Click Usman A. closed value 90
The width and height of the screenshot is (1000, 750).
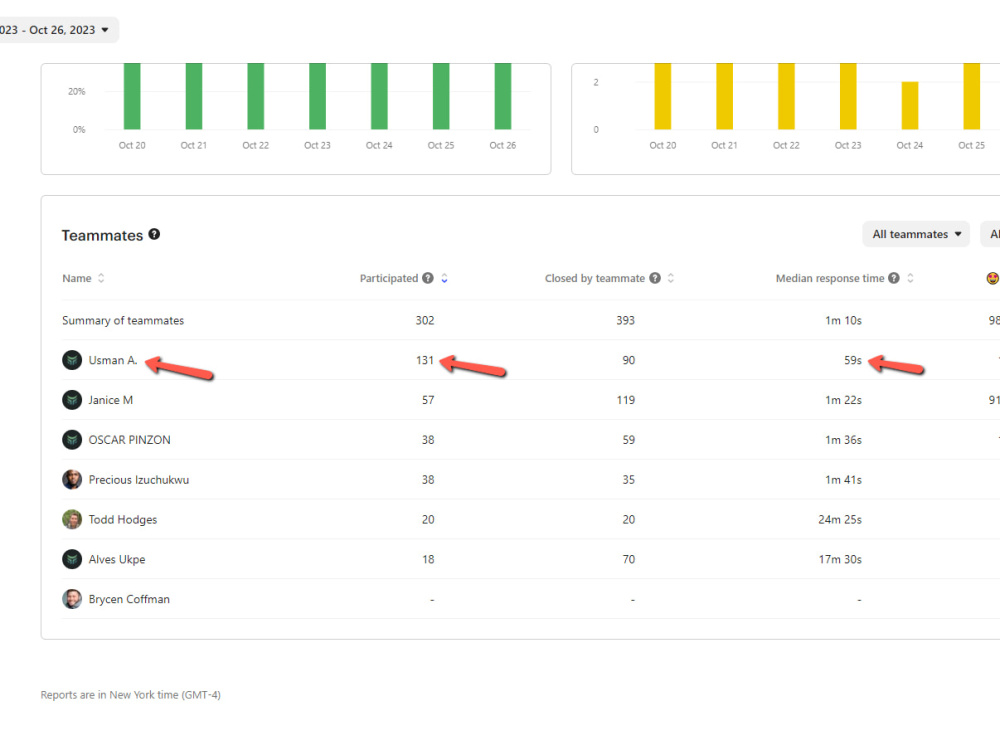(628, 360)
